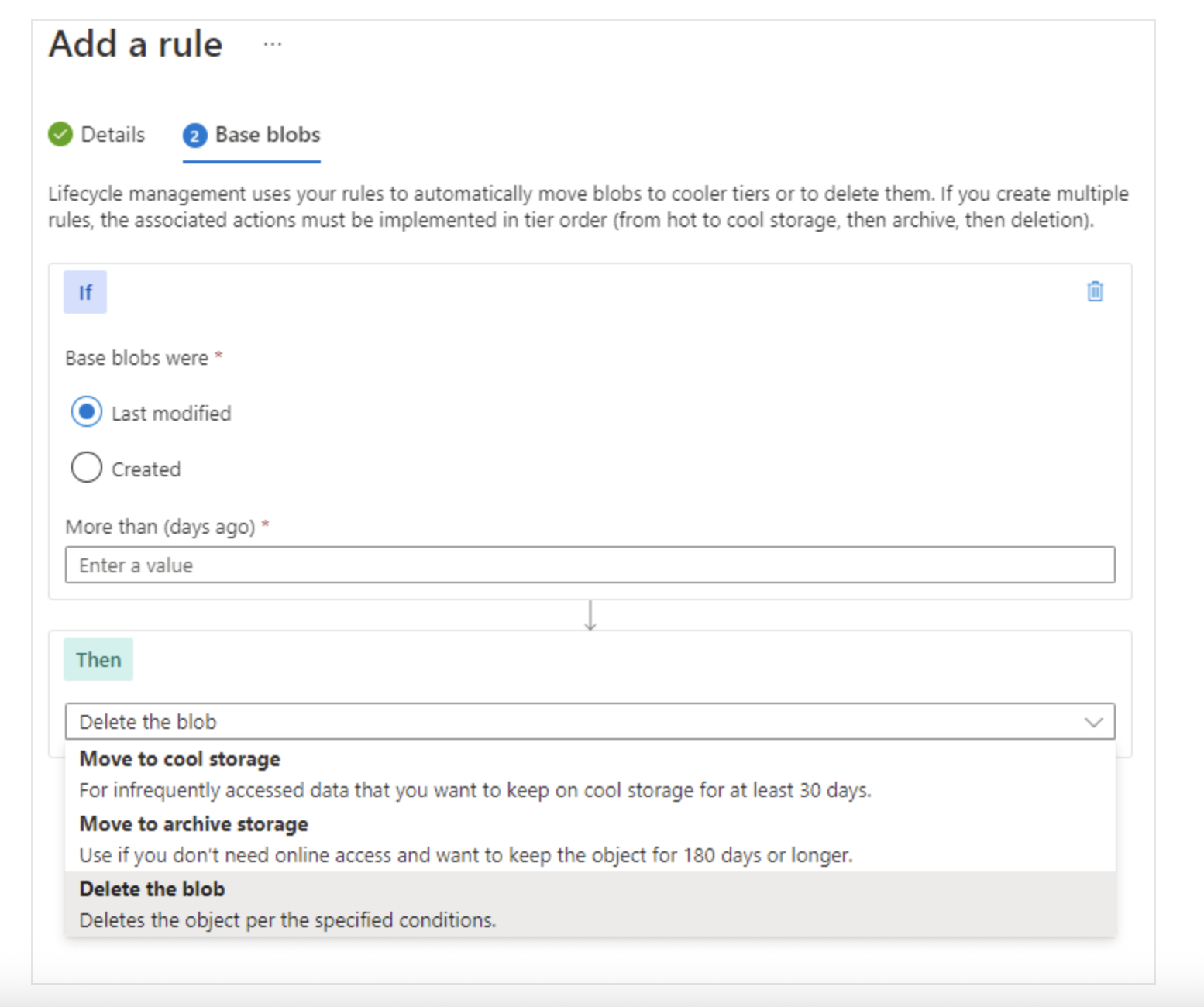The image size is (1204, 1007).
Task: Click the blue If block badge
Action: pos(85,292)
